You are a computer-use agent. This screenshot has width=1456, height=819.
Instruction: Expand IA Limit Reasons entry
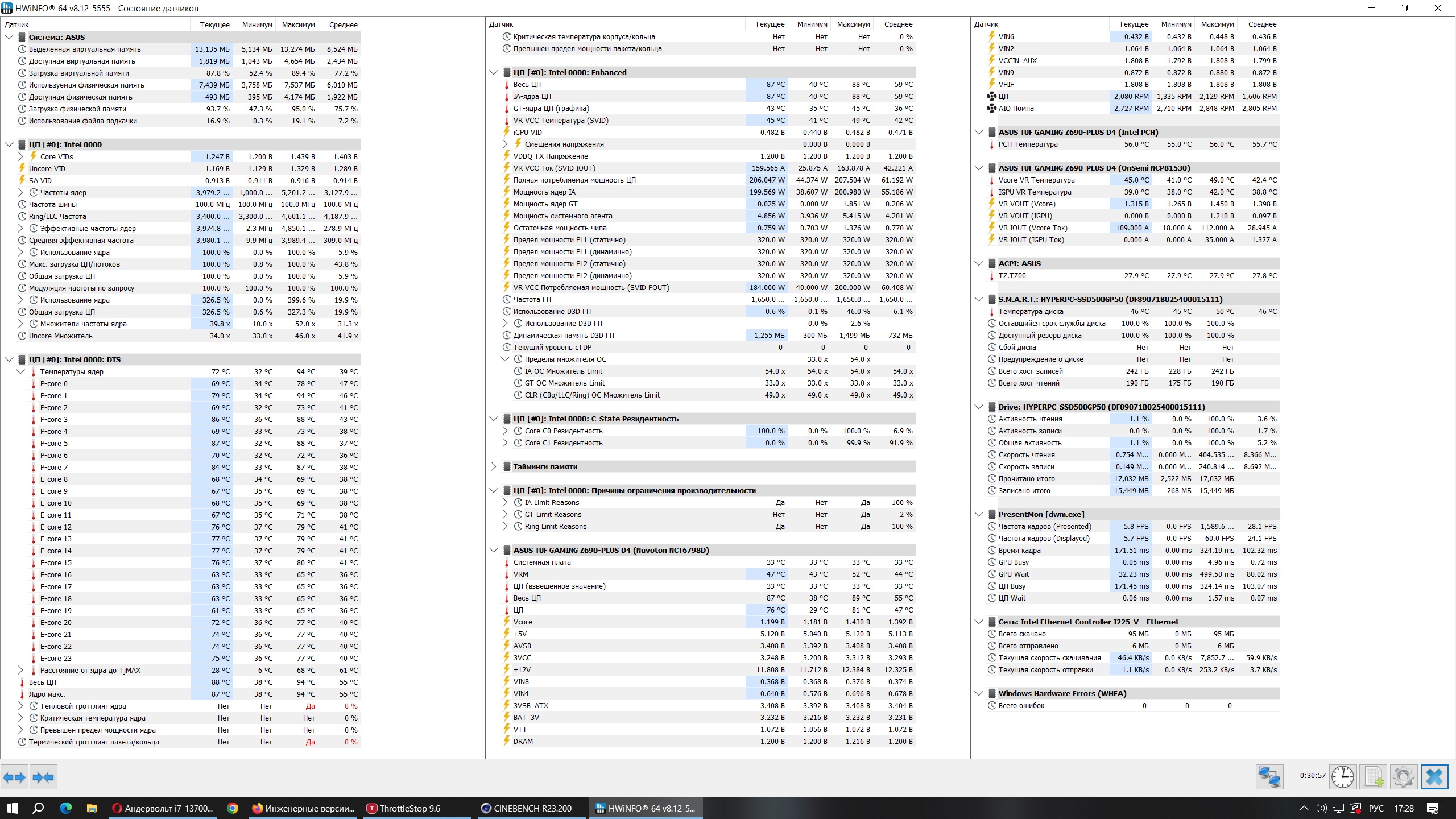click(505, 502)
